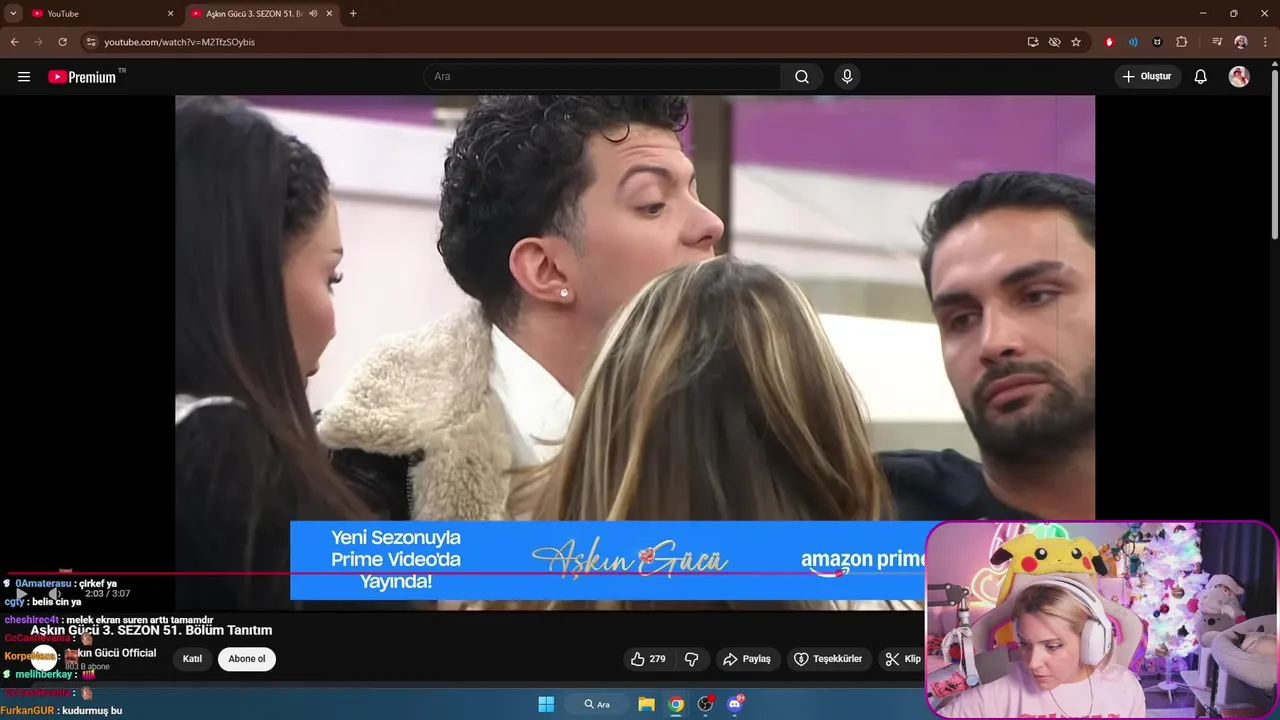
Task: Click chat message from 0Amaterasu
Action: coord(60,583)
